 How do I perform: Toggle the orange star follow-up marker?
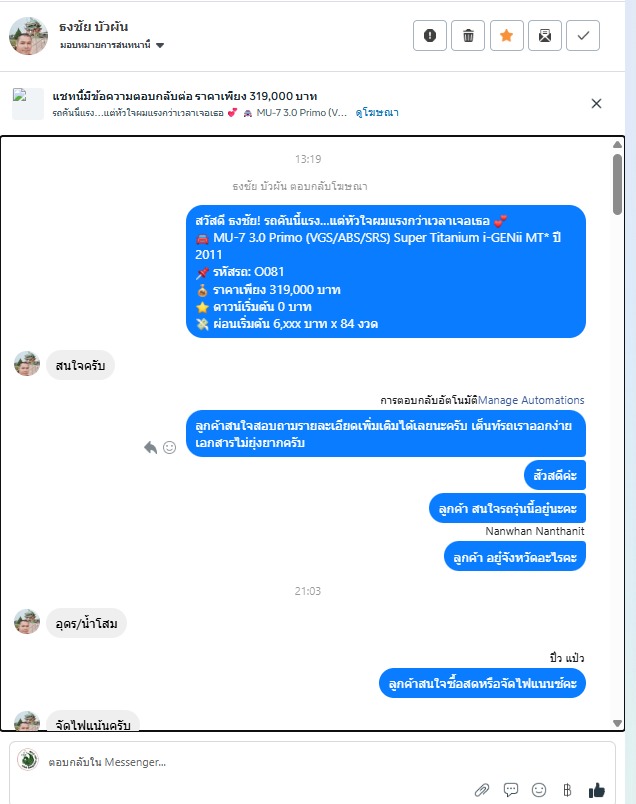[x=507, y=35]
